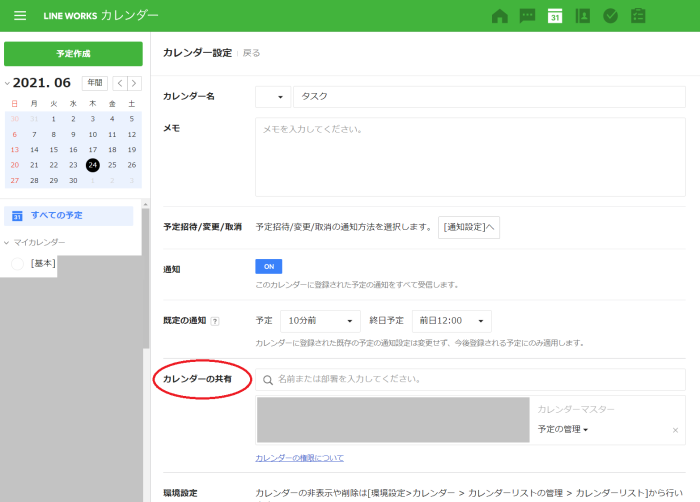Go to previous month arrow
700x502 pixels.
[120, 84]
